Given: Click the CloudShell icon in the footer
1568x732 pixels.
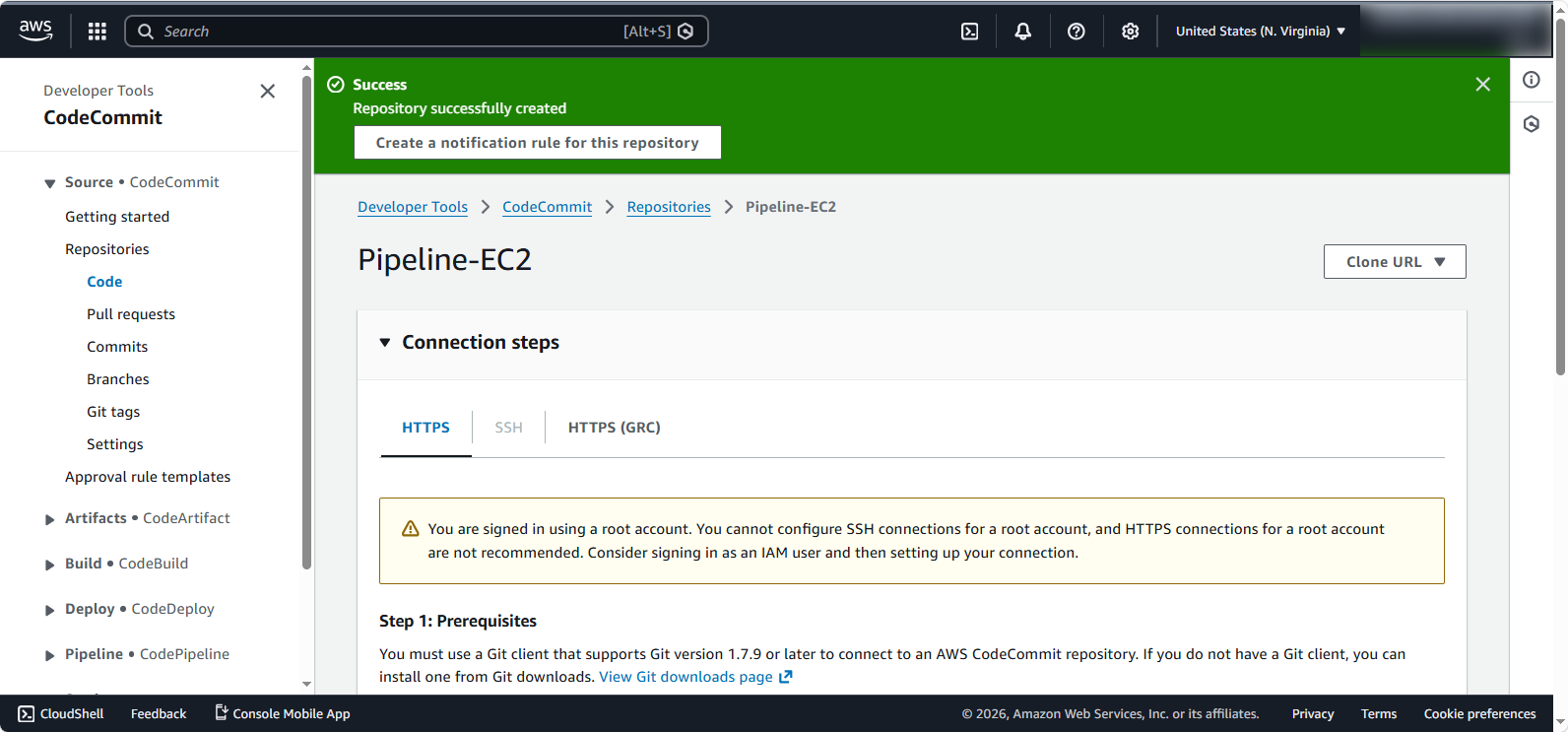Looking at the screenshot, I should 27,714.
